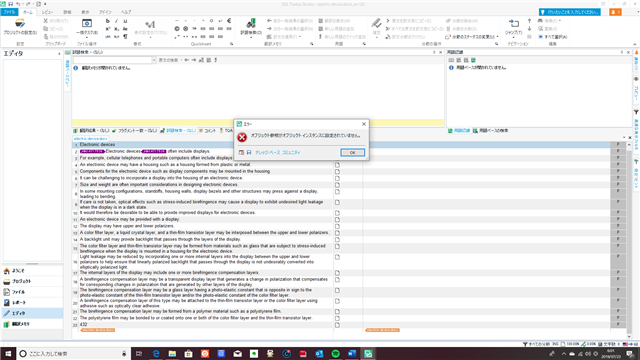This screenshot has height=360, width=640.
Task: Toggle the paragraph mark display icon
Action: 125,37
